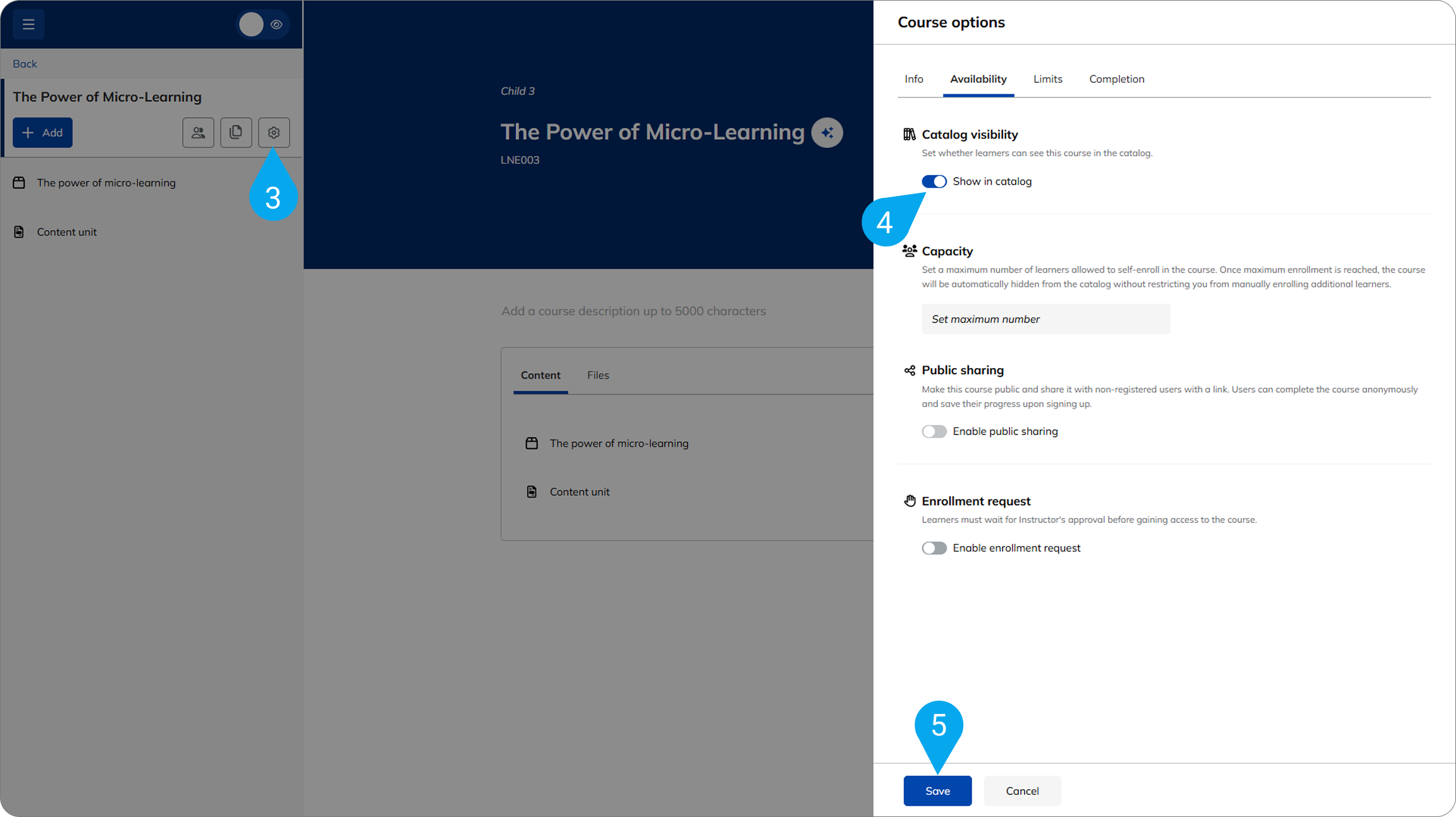
Task: Enable public sharing toggle
Action: (x=934, y=431)
